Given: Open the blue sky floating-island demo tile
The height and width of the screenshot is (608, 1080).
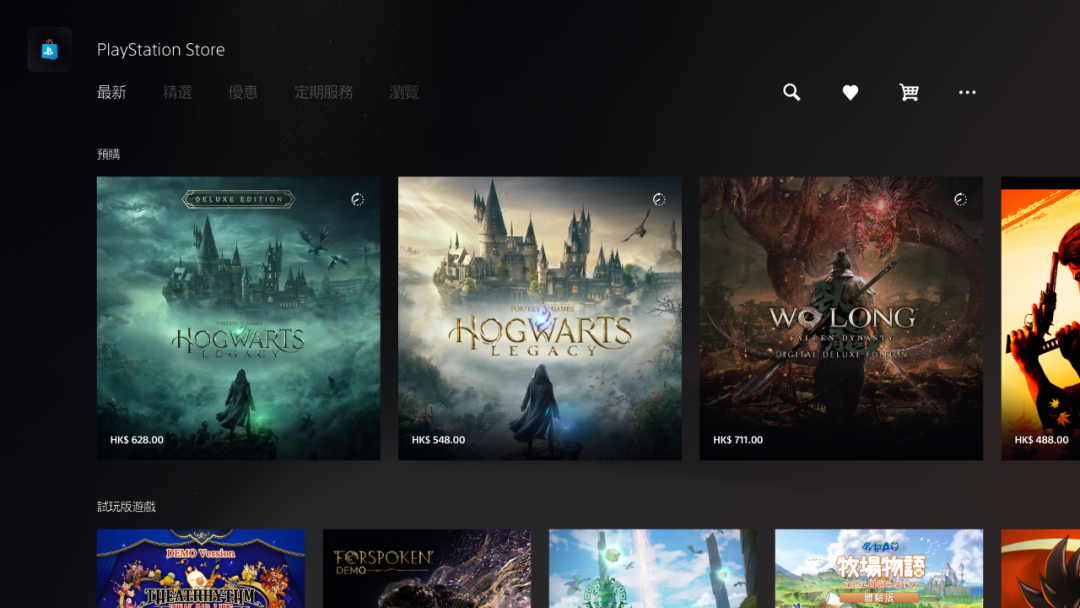Looking at the screenshot, I should click(653, 568).
